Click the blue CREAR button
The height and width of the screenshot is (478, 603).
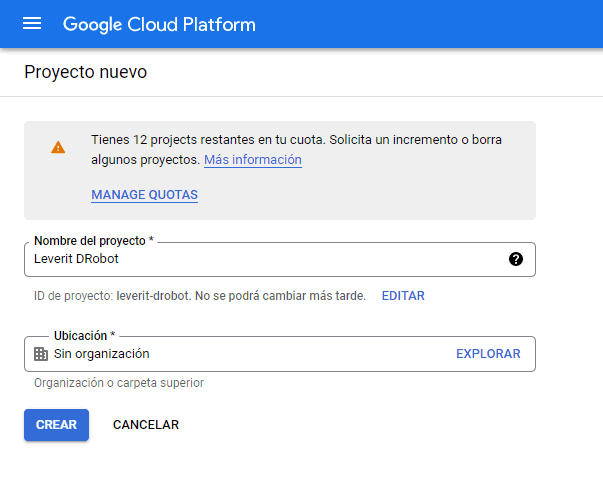point(57,425)
